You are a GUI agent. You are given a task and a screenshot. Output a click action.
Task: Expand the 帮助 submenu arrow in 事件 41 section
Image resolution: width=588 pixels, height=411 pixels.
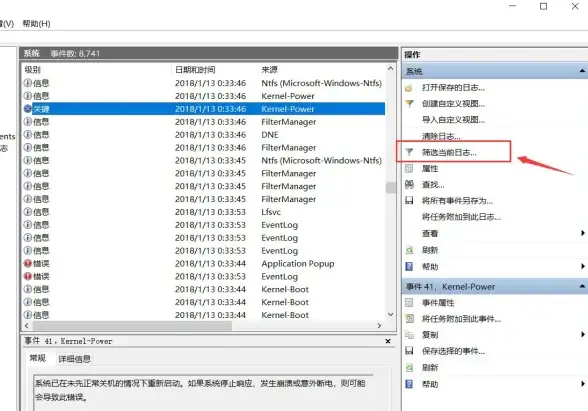[x=583, y=384]
